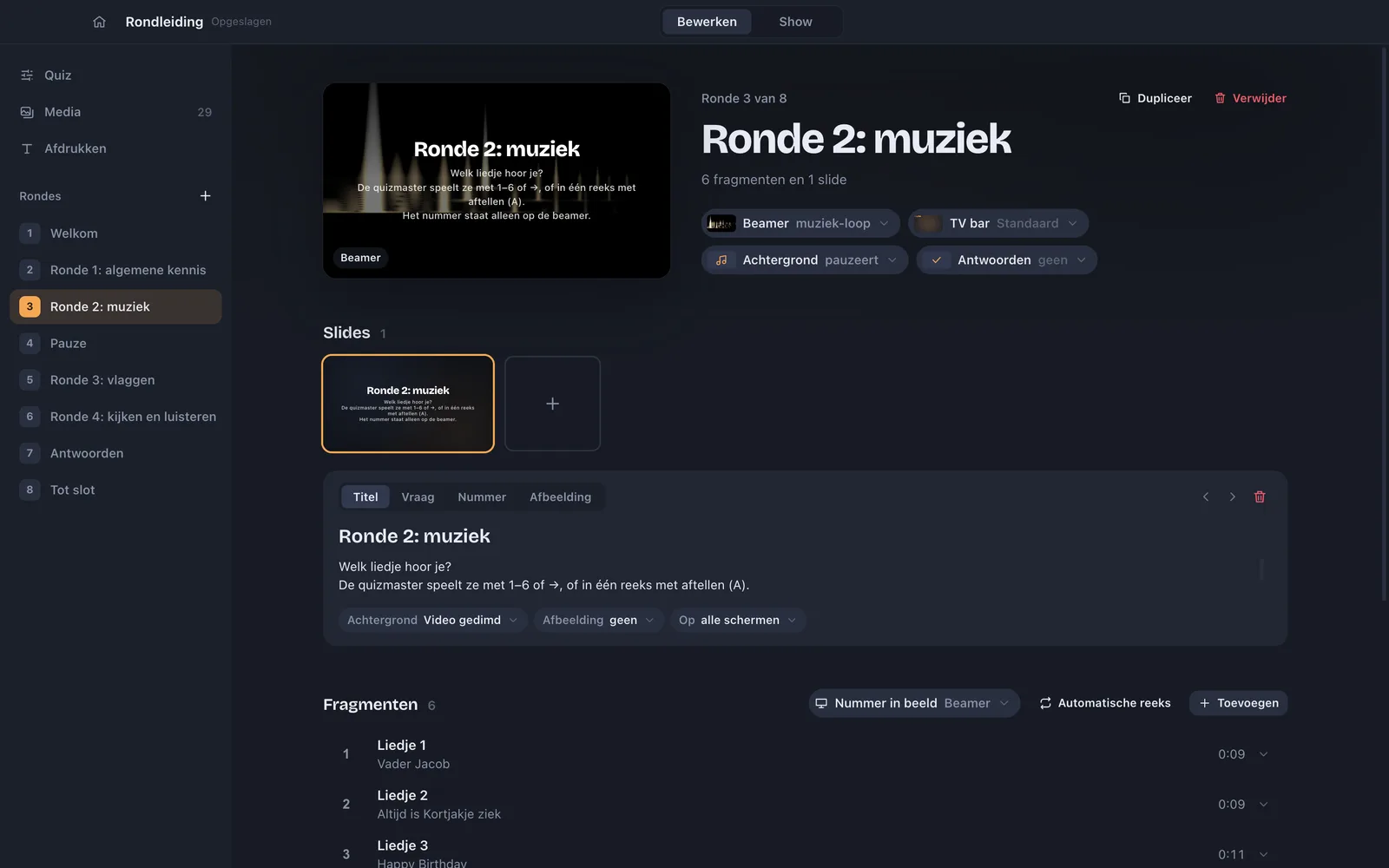This screenshot has width=1389, height=868.
Task: Select Antwoorden round in sidebar
Action: tap(115, 453)
